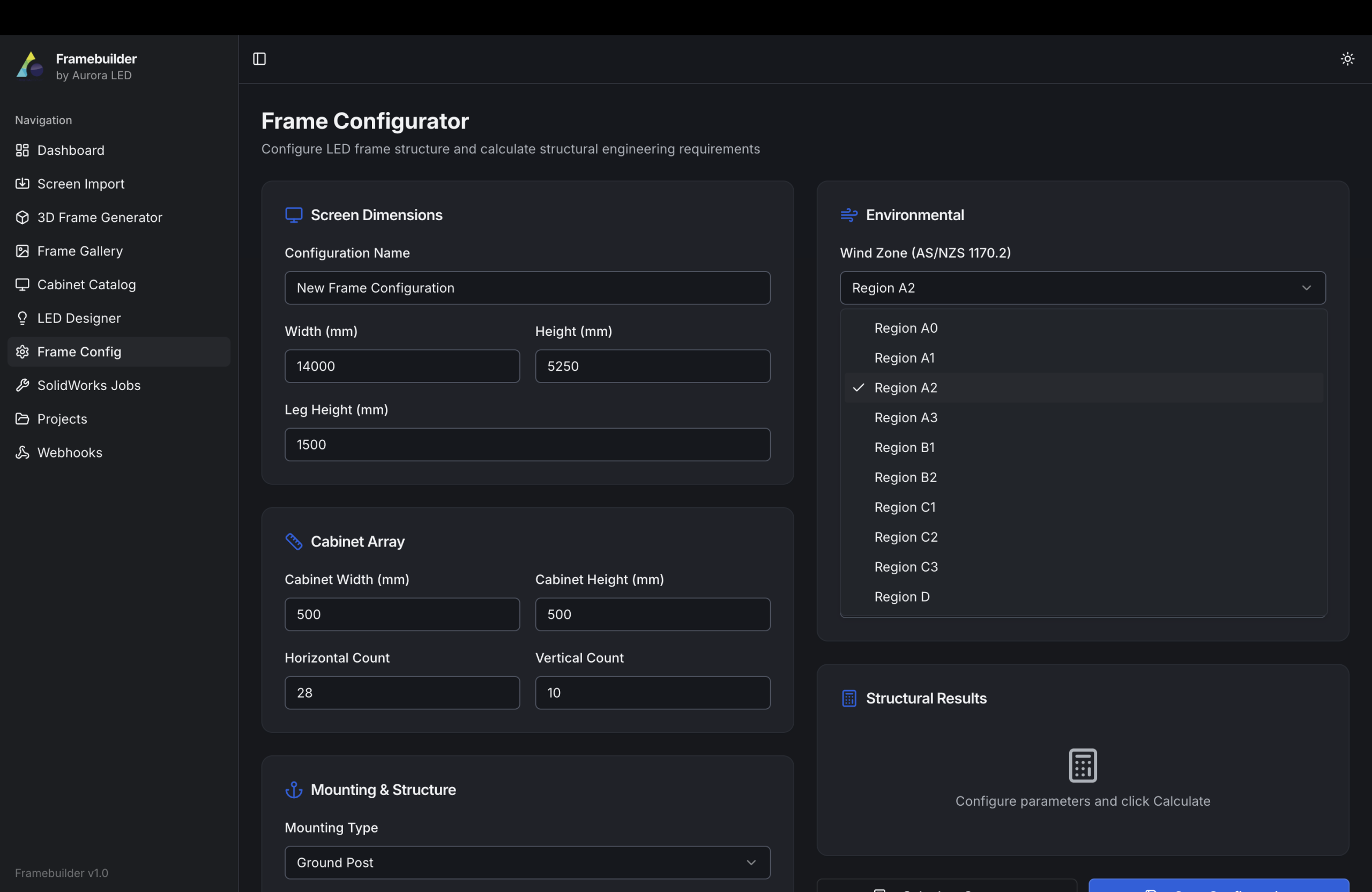Select Frame Config in the navigation
The image size is (1372, 892).
[79, 351]
